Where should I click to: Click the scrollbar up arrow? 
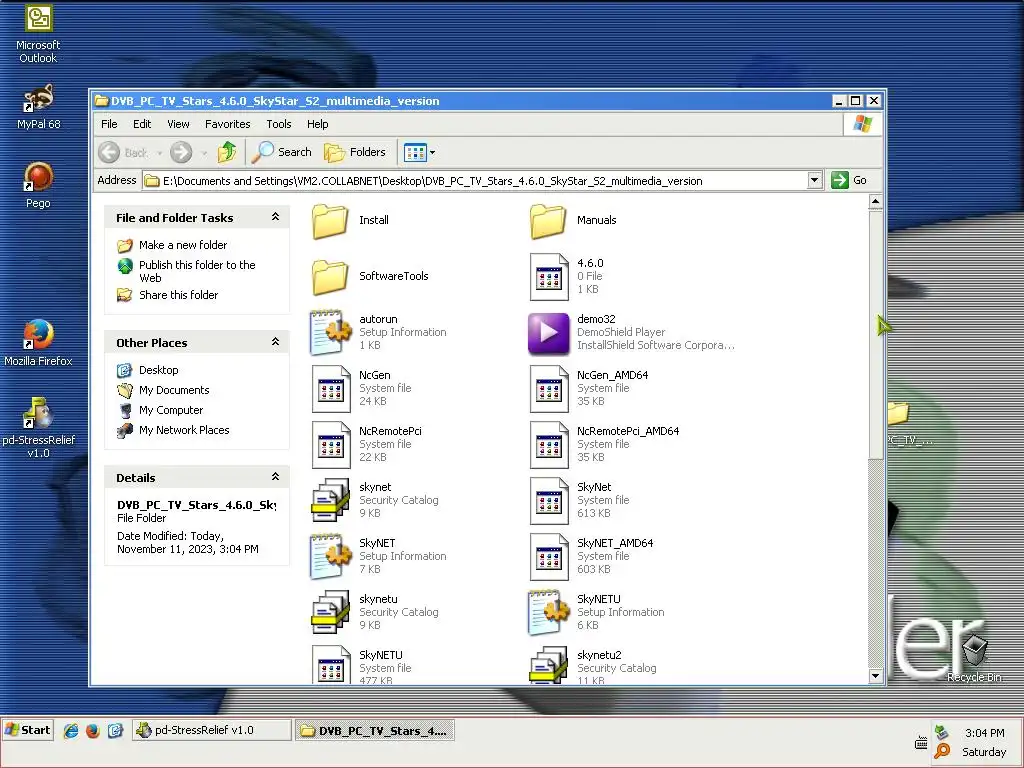(x=876, y=201)
